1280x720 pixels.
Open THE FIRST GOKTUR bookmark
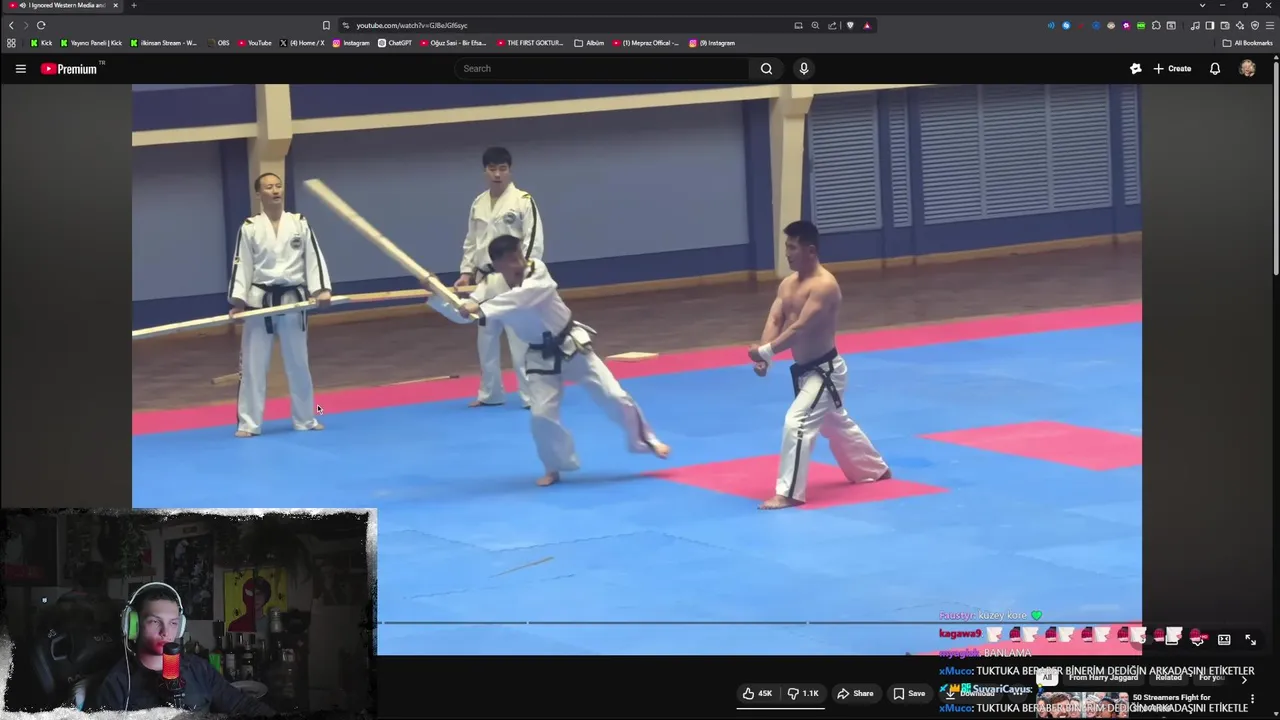tap(530, 43)
